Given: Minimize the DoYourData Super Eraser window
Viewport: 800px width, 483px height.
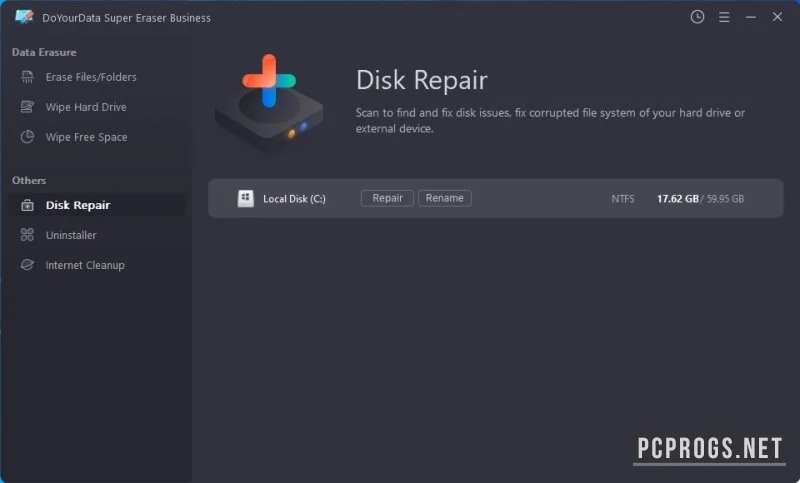Looking at the screenshot, I should point(751,17).
